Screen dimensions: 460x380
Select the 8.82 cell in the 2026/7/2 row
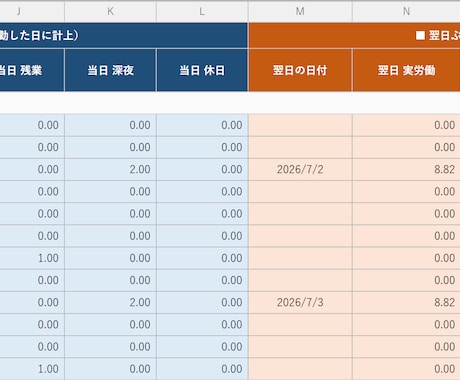[x=406, y=169]
